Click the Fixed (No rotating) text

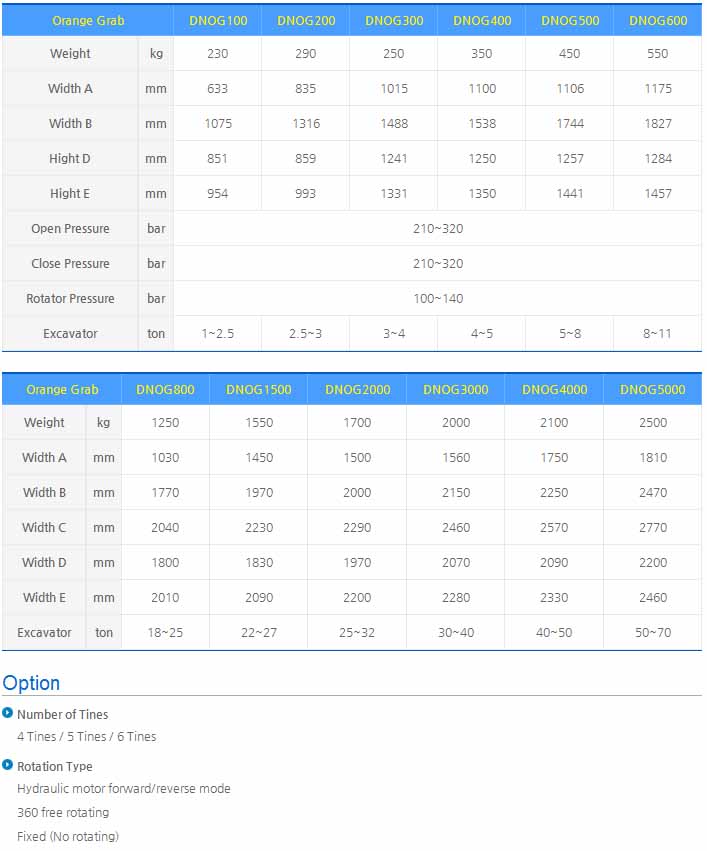(68, 836)
